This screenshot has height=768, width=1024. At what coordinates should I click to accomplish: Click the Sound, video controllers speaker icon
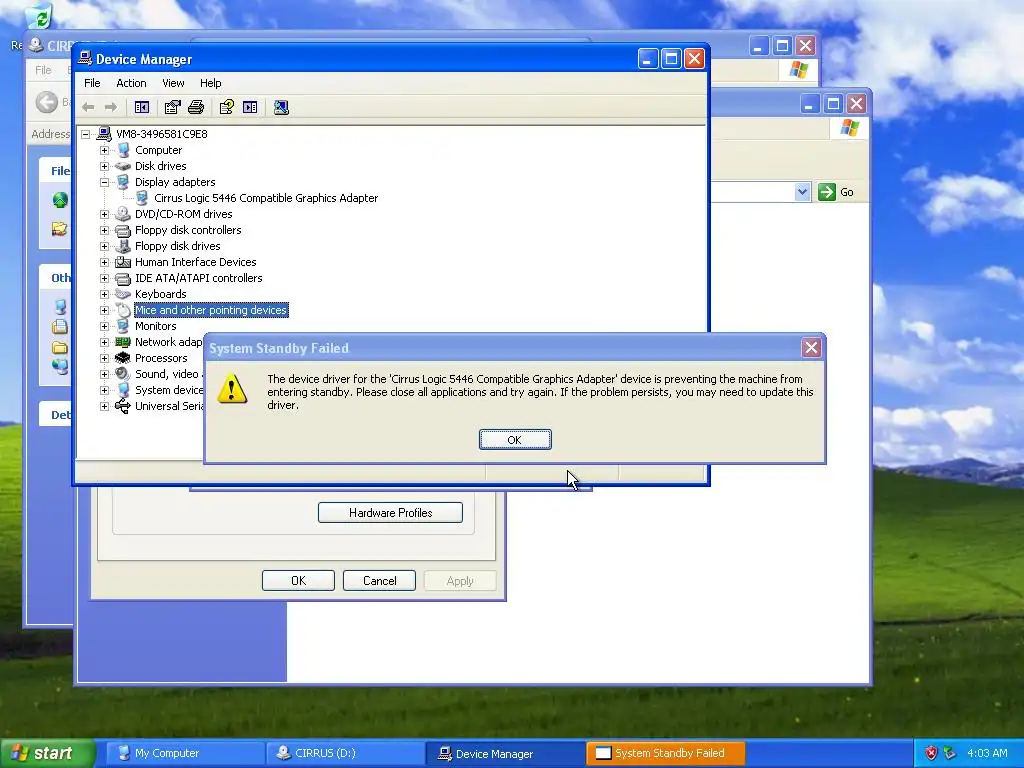[123, 374]
